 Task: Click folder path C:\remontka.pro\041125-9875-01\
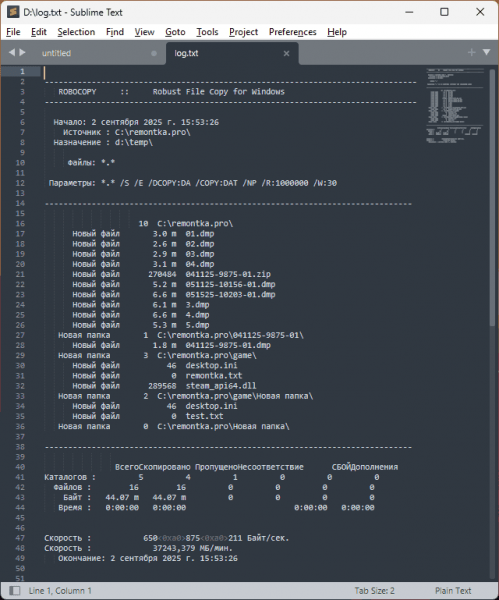pos(230,335)
